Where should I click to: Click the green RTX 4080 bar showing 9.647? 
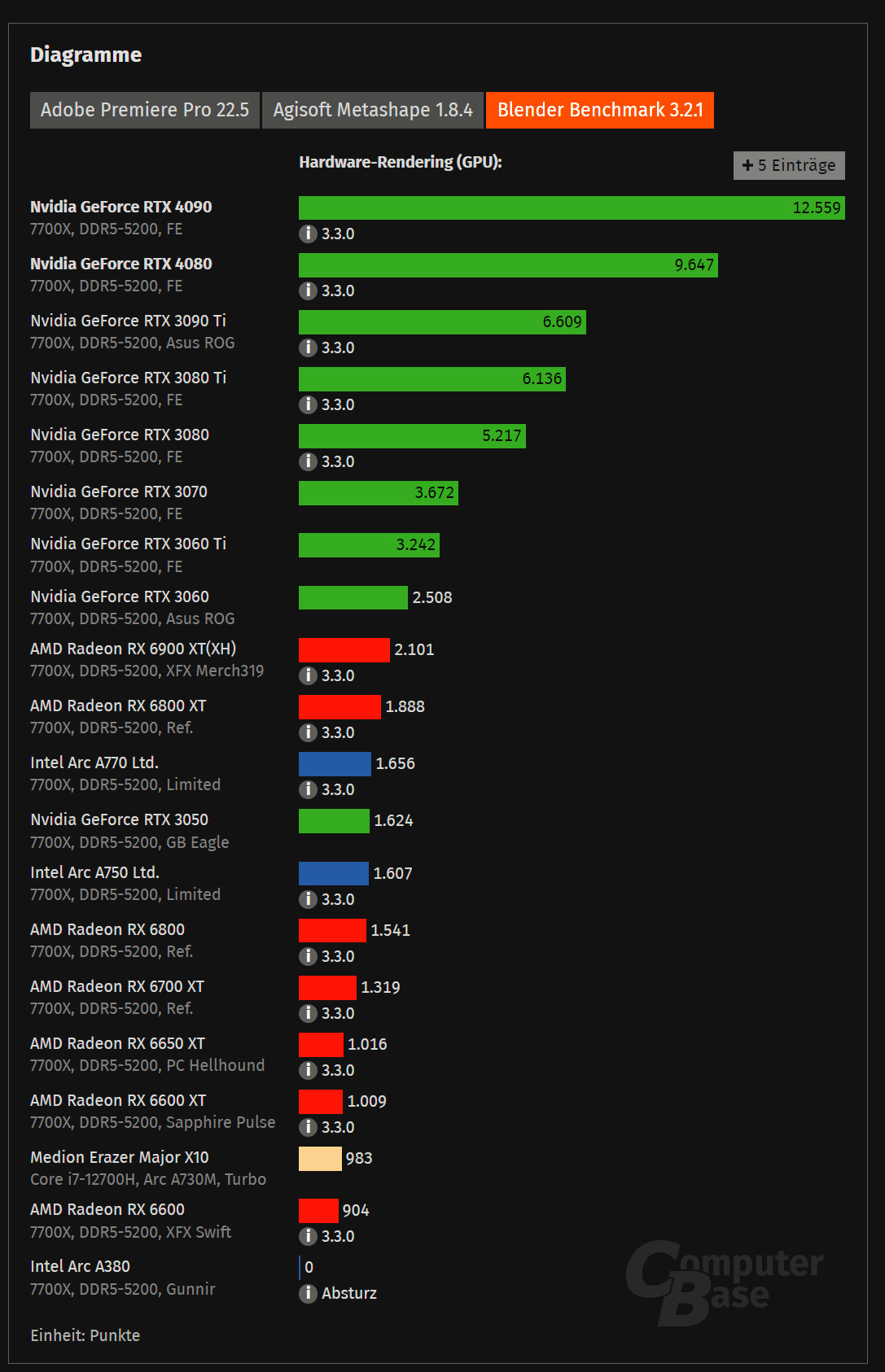point(508,264)
